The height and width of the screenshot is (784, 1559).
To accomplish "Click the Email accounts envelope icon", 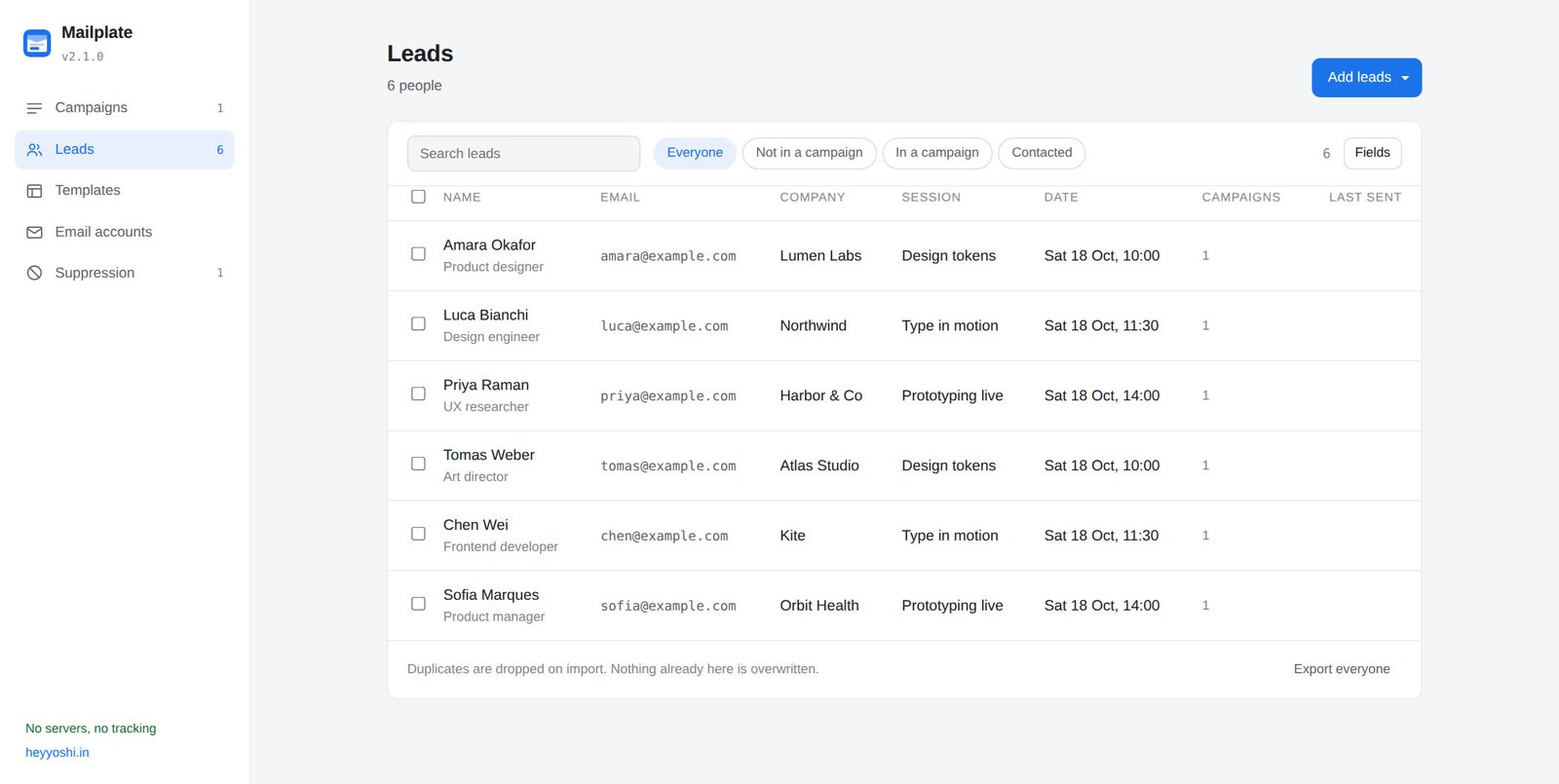I will pos(34,233).
